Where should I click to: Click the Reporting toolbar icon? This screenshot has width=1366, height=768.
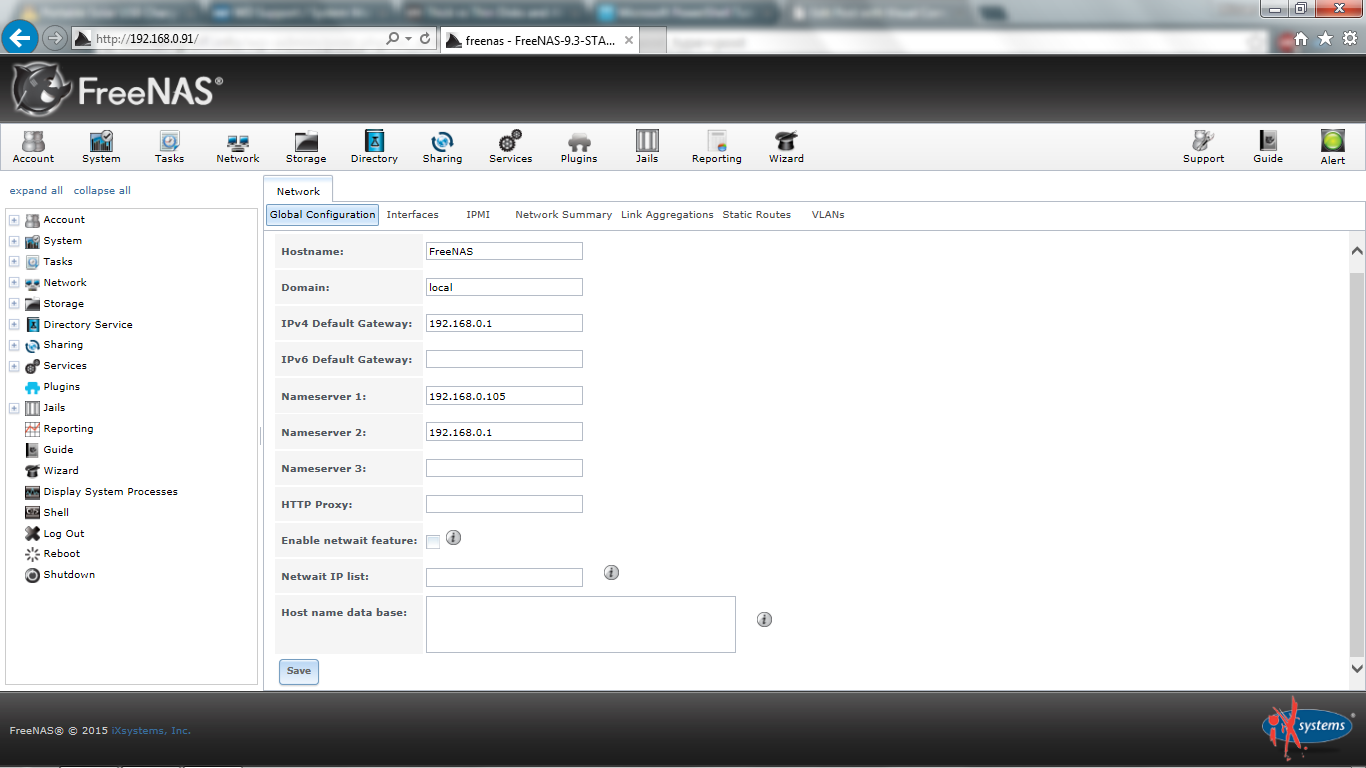716,146
